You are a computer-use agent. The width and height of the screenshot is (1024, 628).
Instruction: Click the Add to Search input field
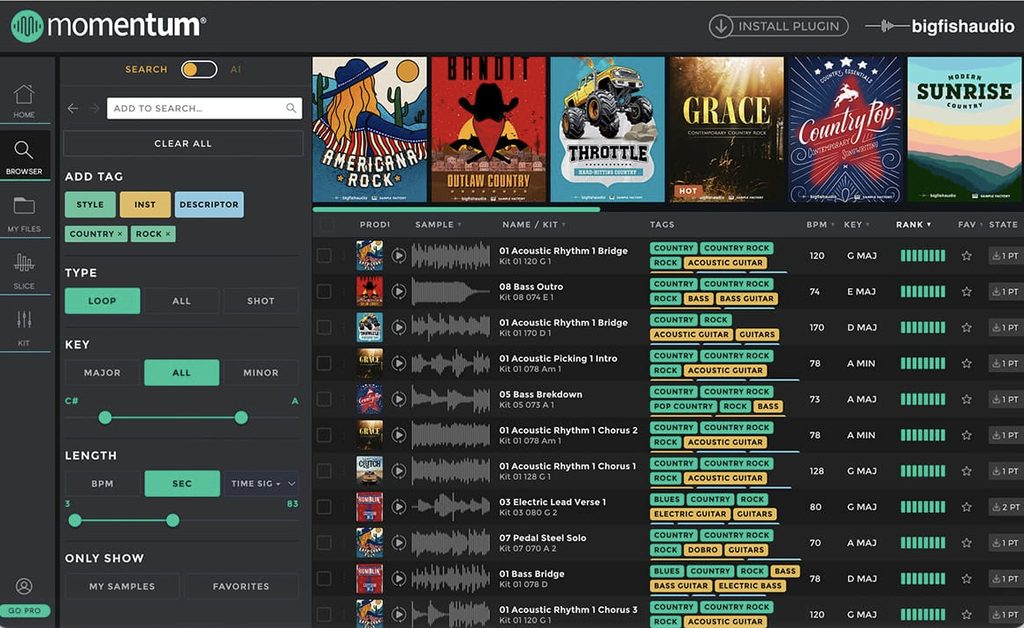pyautogui.click(x=204, y=108)
